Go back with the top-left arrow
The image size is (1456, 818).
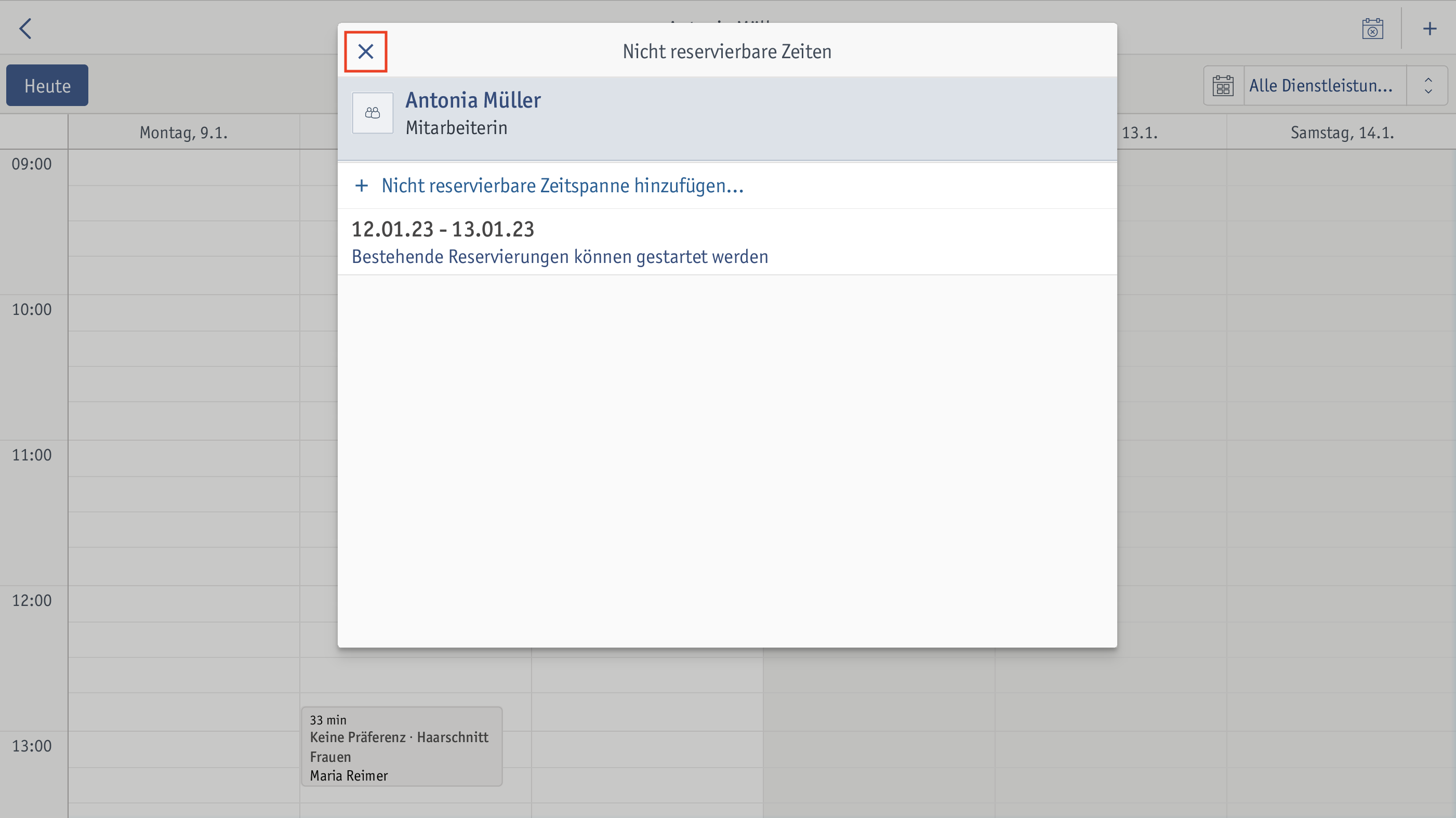tap(25, 28)
